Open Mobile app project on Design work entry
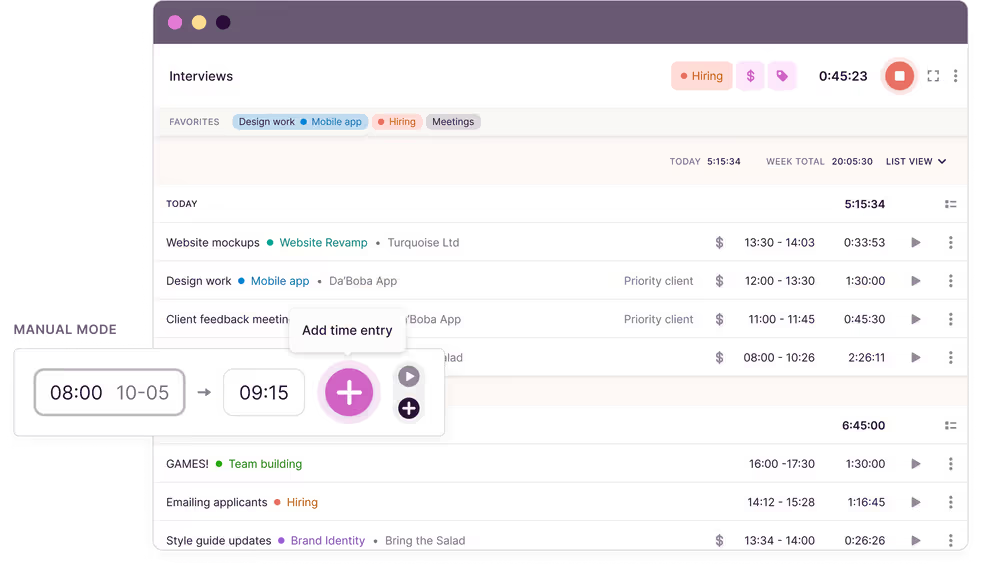This screenshot has height=570, width=984. coord(280,281)
